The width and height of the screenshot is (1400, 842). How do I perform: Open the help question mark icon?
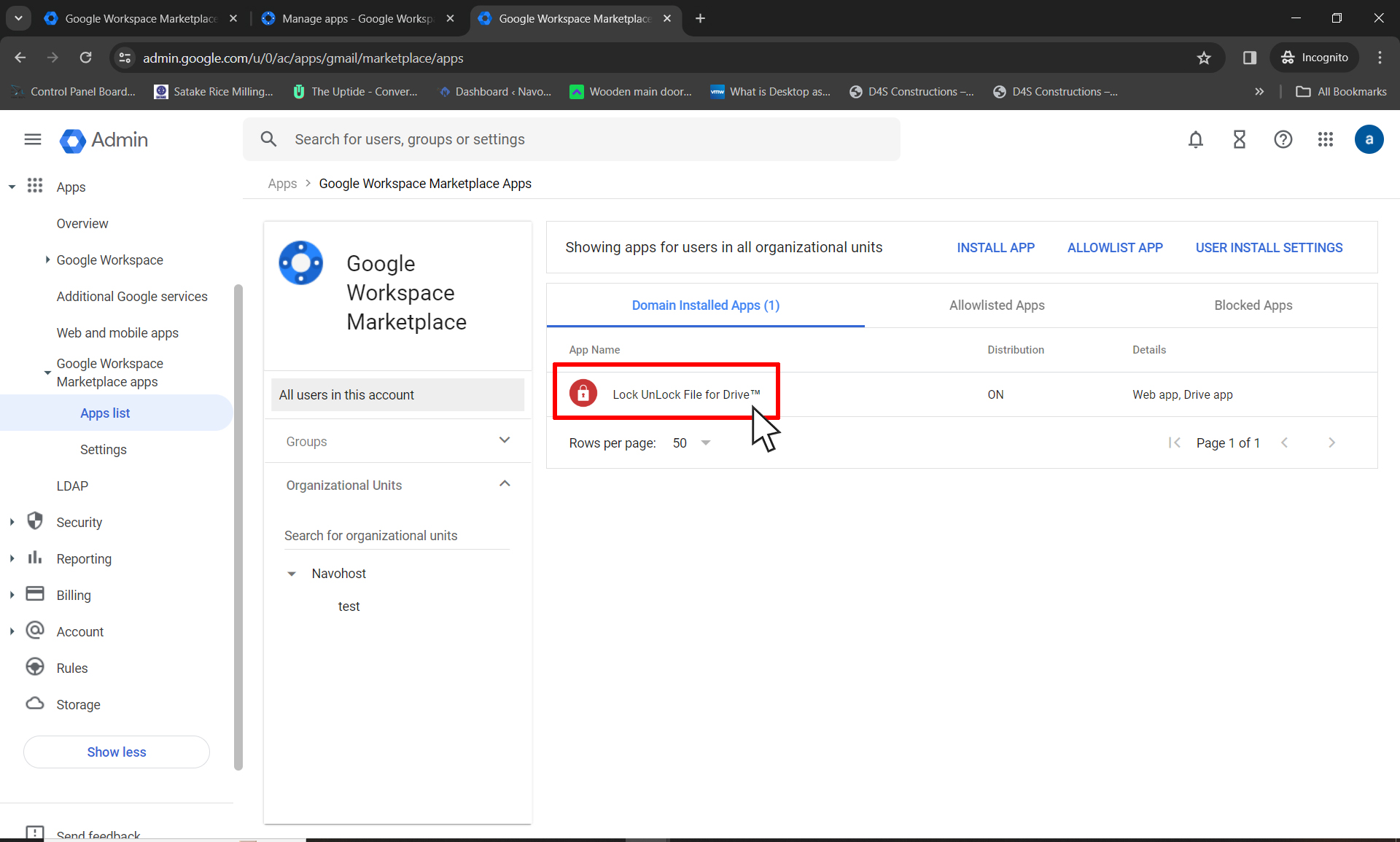coord(1283,139)
